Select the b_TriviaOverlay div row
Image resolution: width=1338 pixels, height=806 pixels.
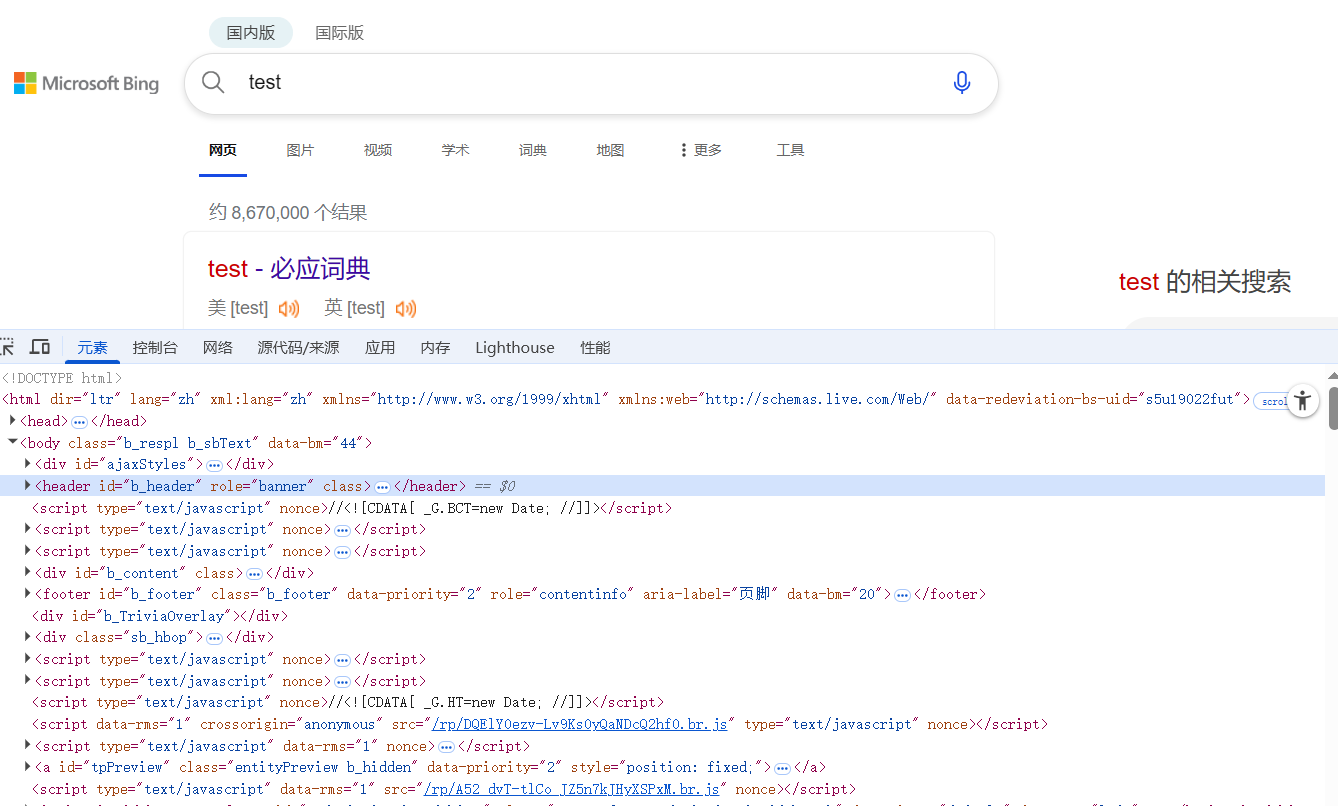(x=160, y=616)
